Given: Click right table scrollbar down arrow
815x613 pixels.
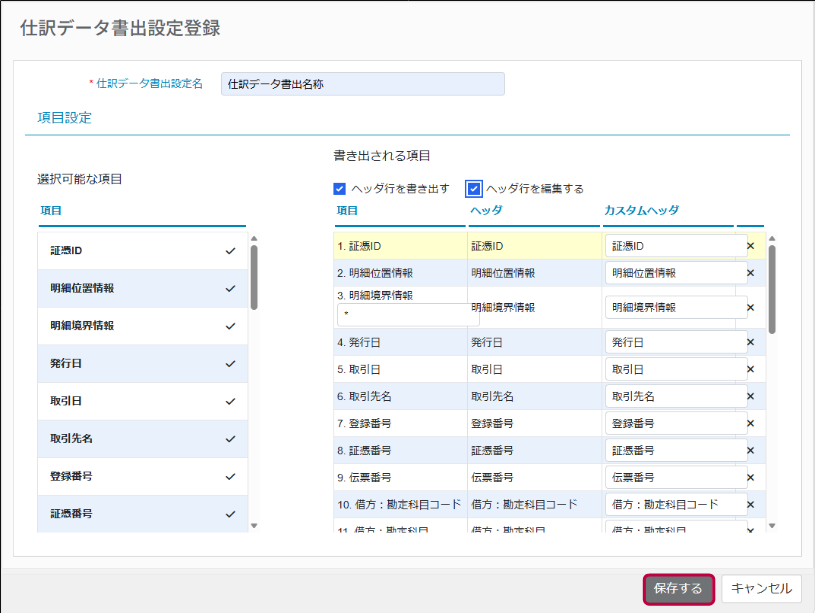Looking at the screenshot, I should (772, 526).
